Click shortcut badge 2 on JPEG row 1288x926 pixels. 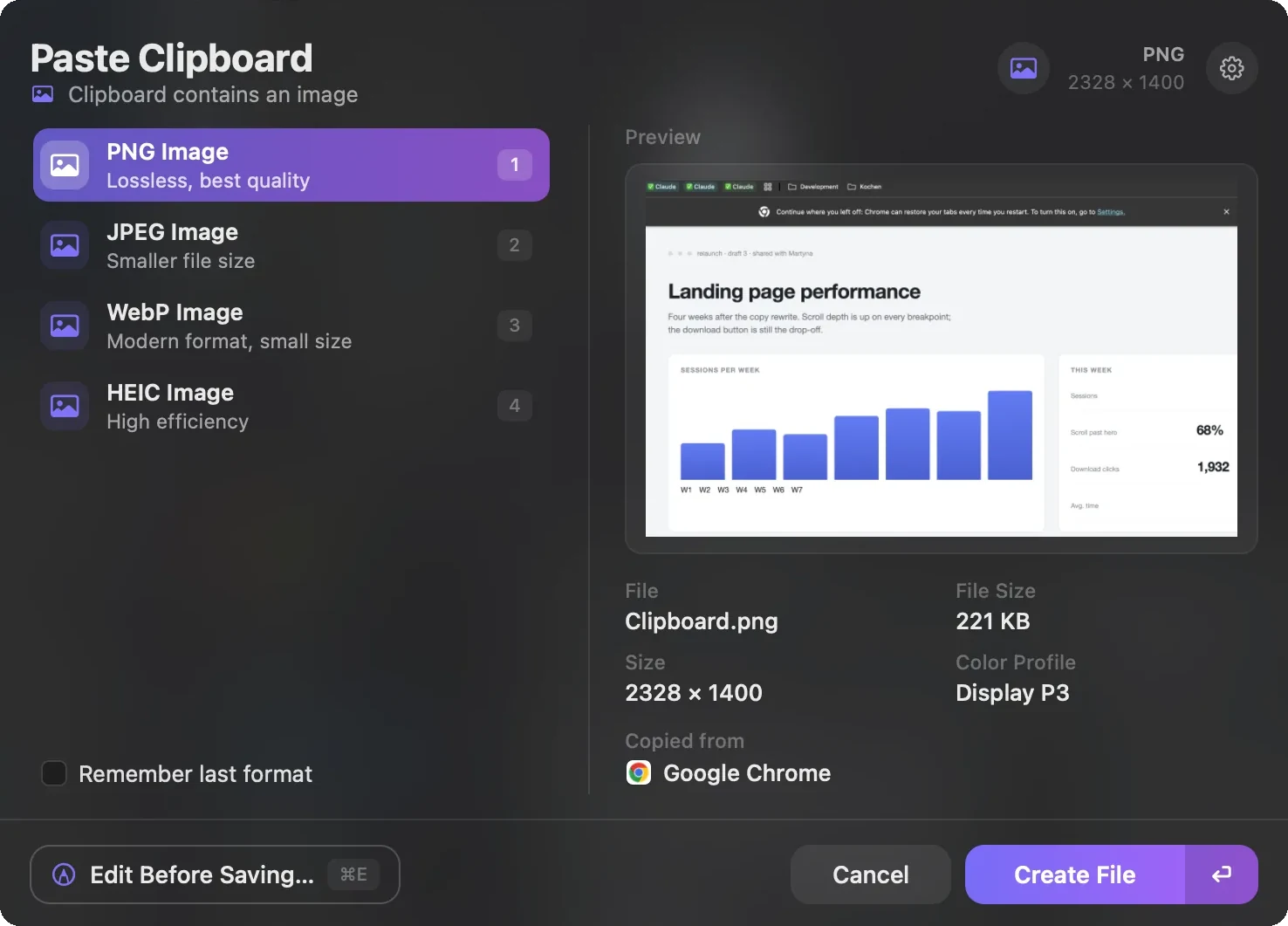point(515,245)
